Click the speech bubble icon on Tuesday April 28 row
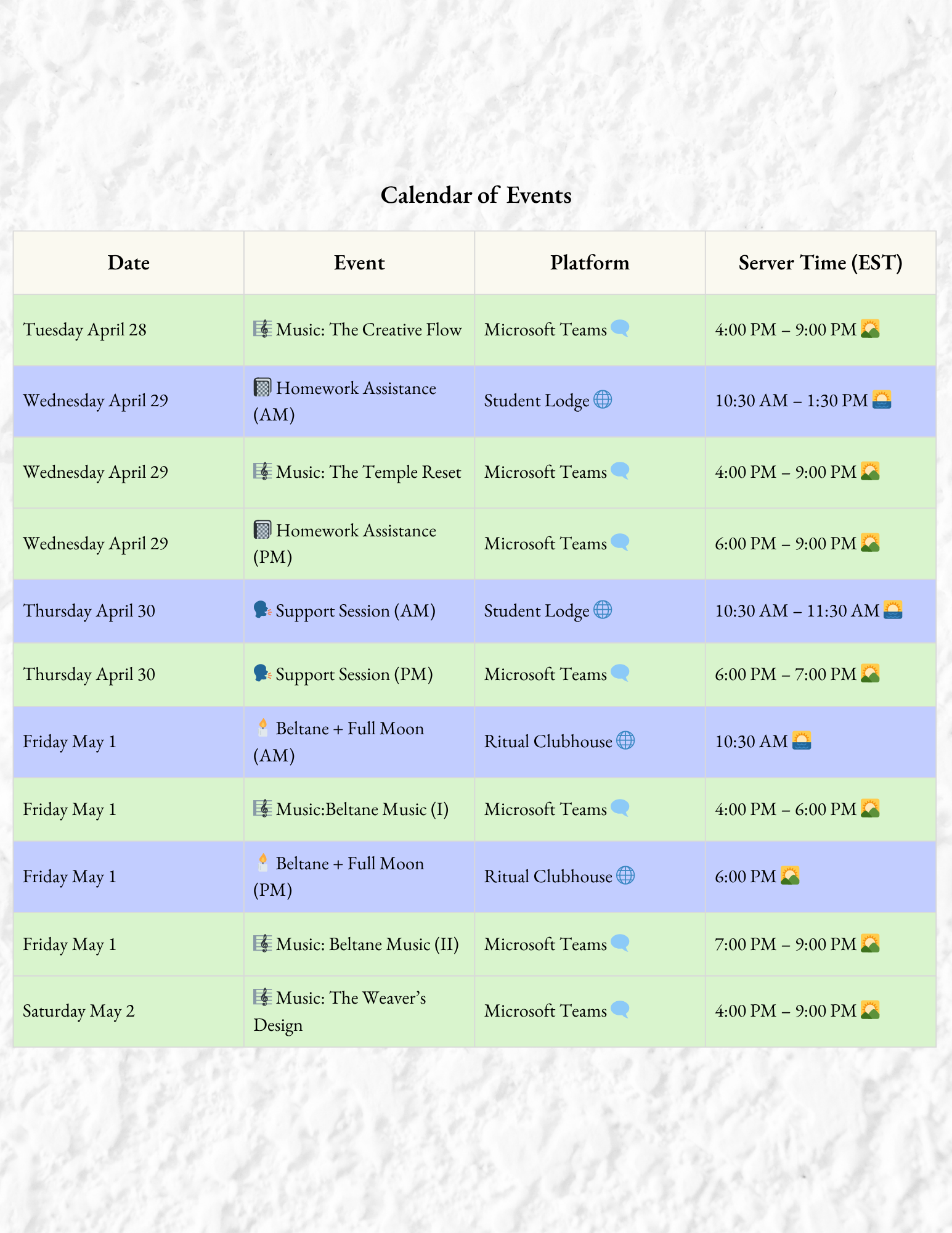 pos(620,329)
